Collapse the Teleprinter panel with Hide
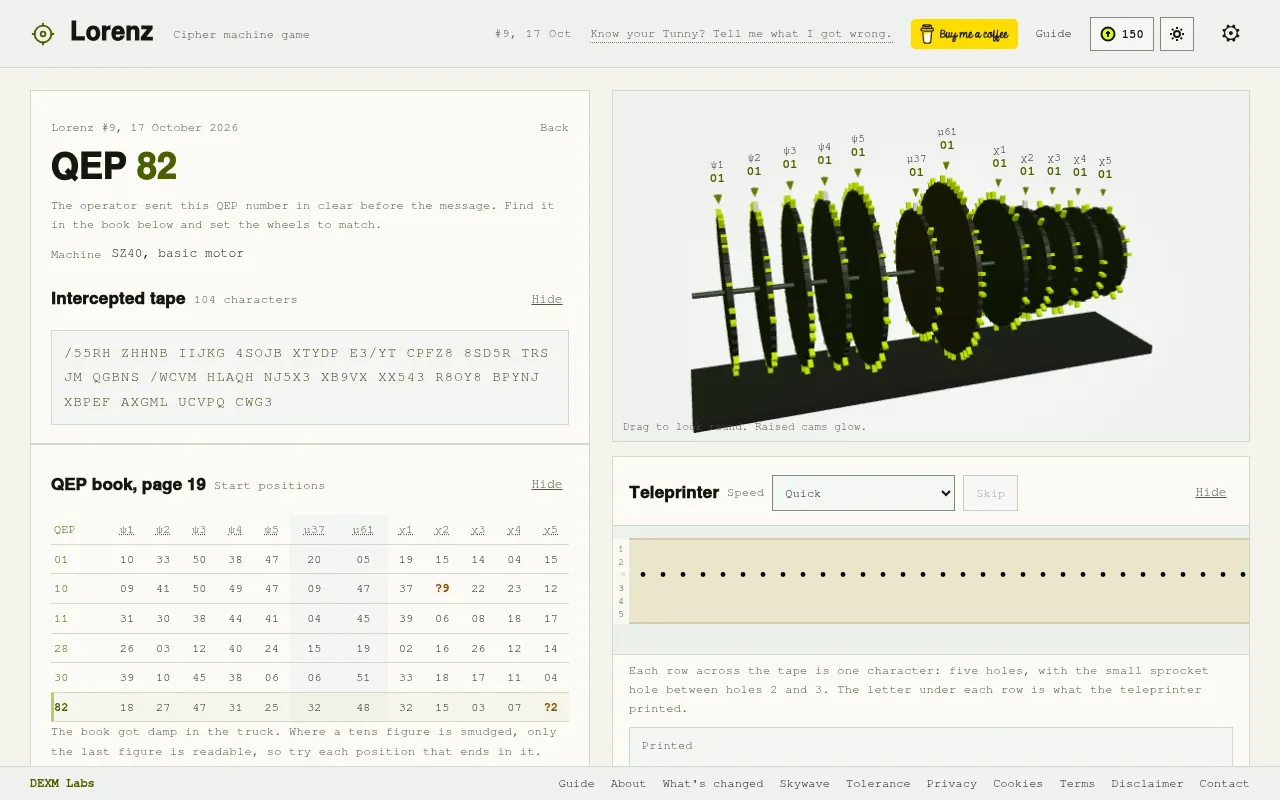Screen dimensions: 1280x800 1210,492
